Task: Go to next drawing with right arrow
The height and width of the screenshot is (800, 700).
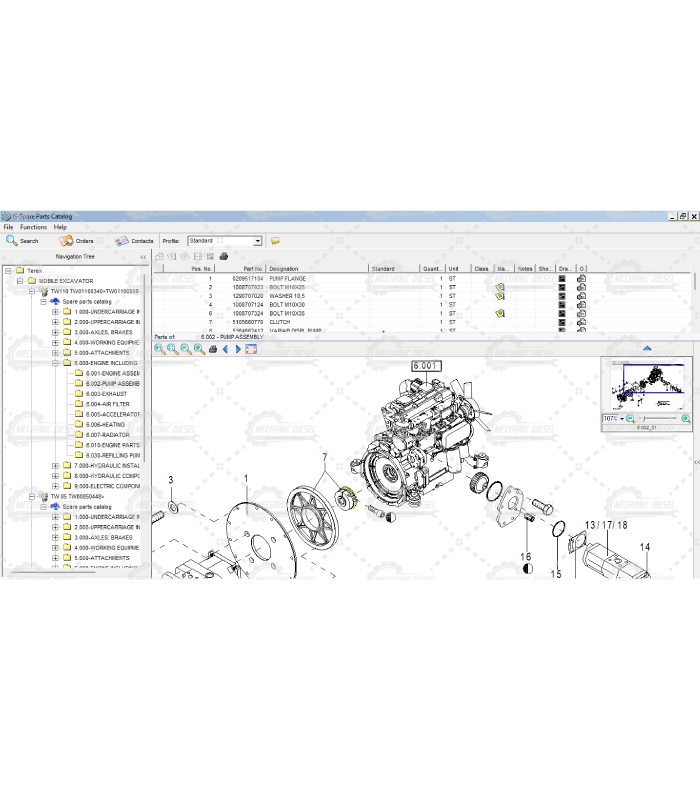Action: coord(238,349)
